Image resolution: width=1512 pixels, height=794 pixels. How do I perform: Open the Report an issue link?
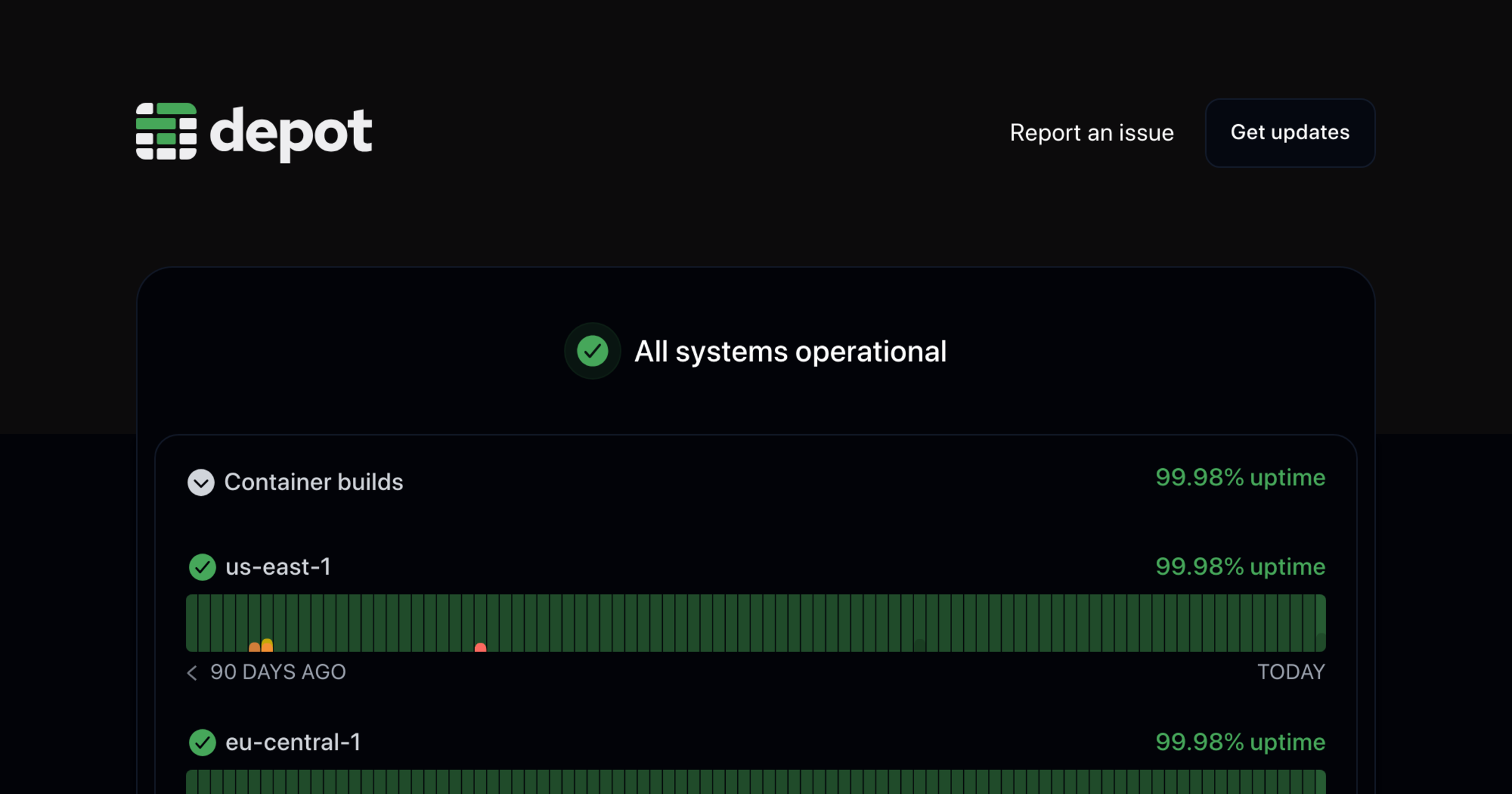pyautogui.click(x=1091, y=133)
